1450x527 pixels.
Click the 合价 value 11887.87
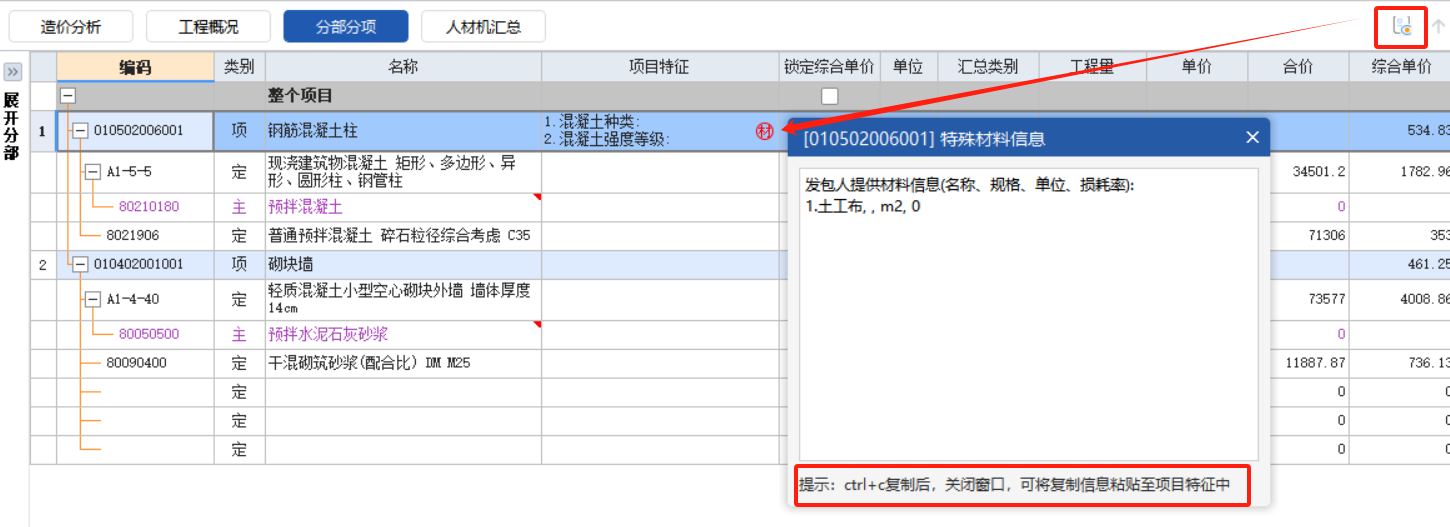(x=1315, y=363)
